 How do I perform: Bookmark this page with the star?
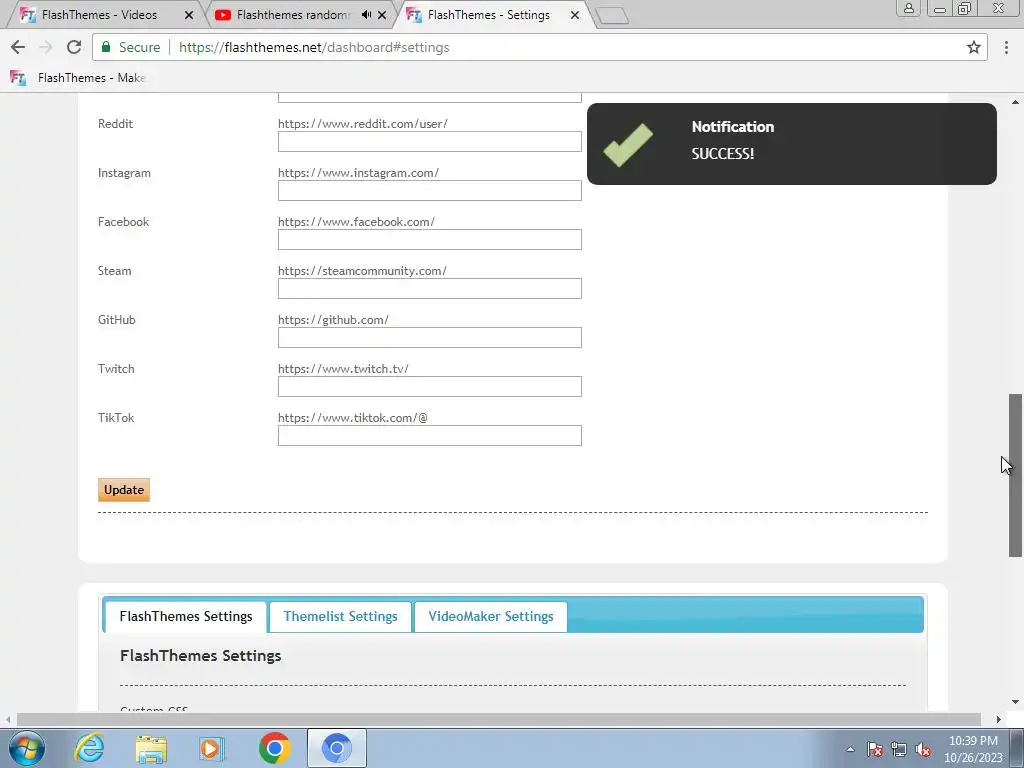[974, 47]
